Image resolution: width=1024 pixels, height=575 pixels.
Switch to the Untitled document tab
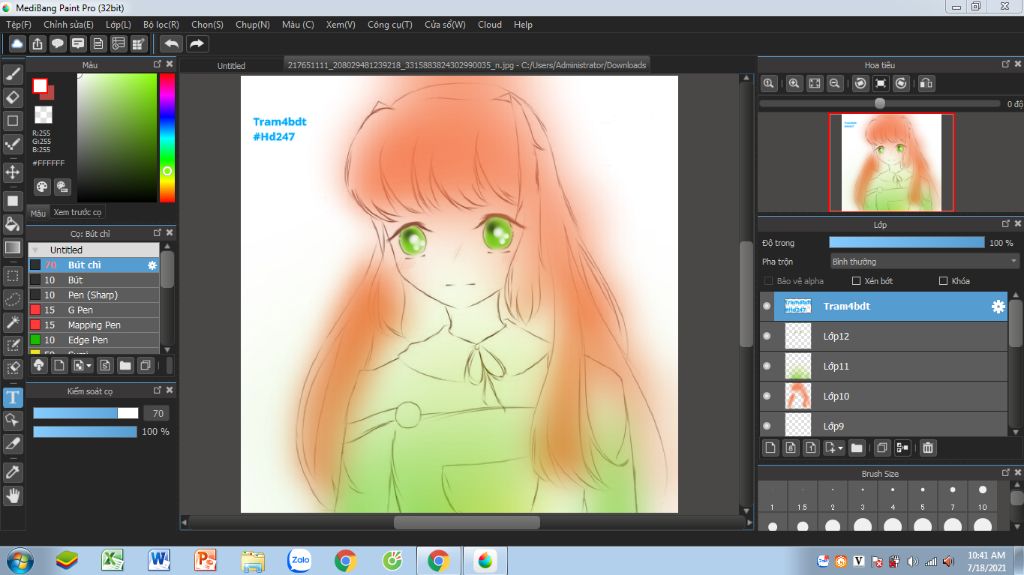tap(231, 65)
